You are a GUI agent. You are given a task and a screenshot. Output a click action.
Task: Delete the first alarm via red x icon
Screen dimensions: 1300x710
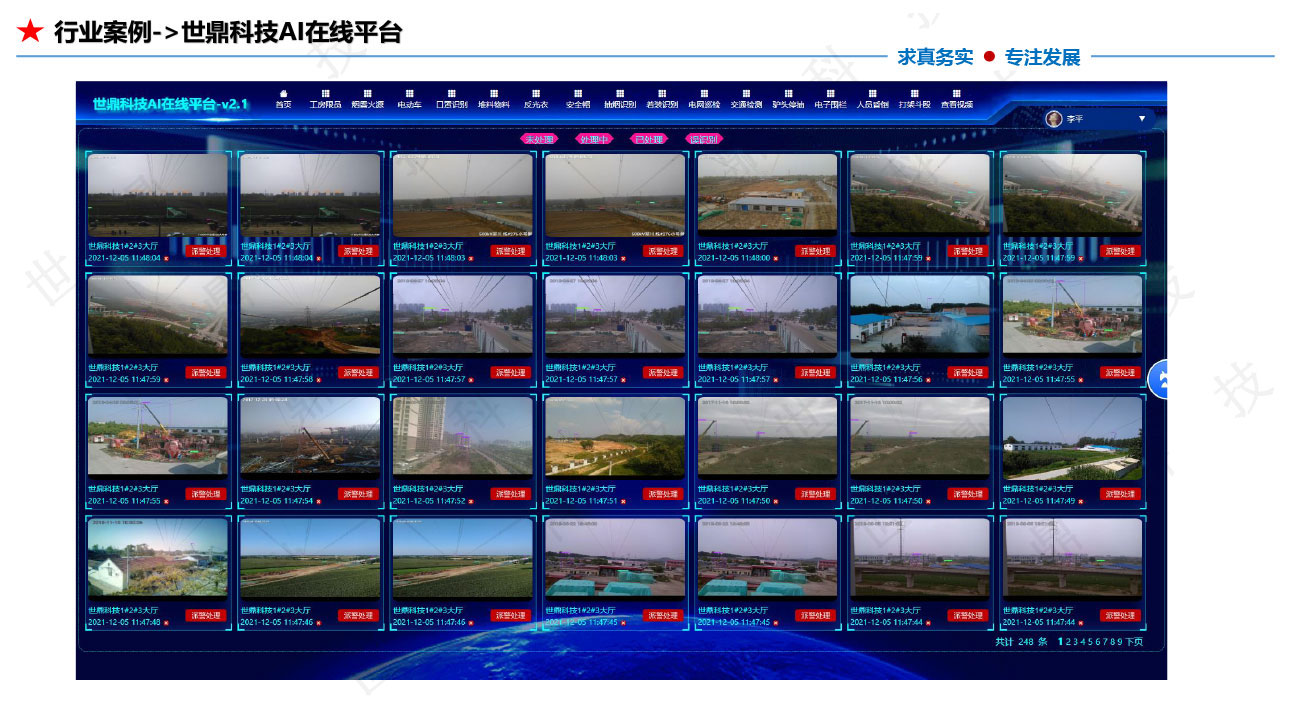(167, 258)
